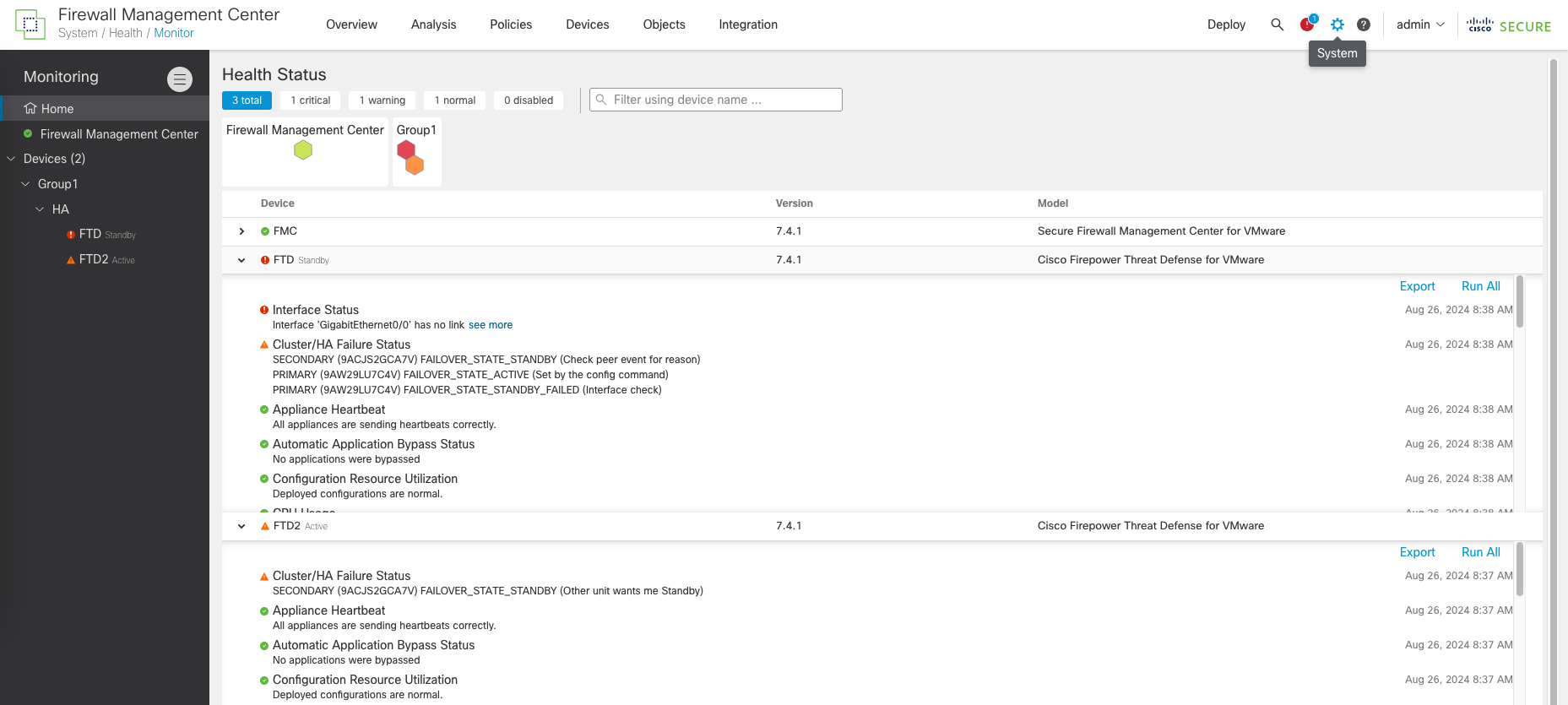Click the red notifications alert icon

(x=1307, y=24)
